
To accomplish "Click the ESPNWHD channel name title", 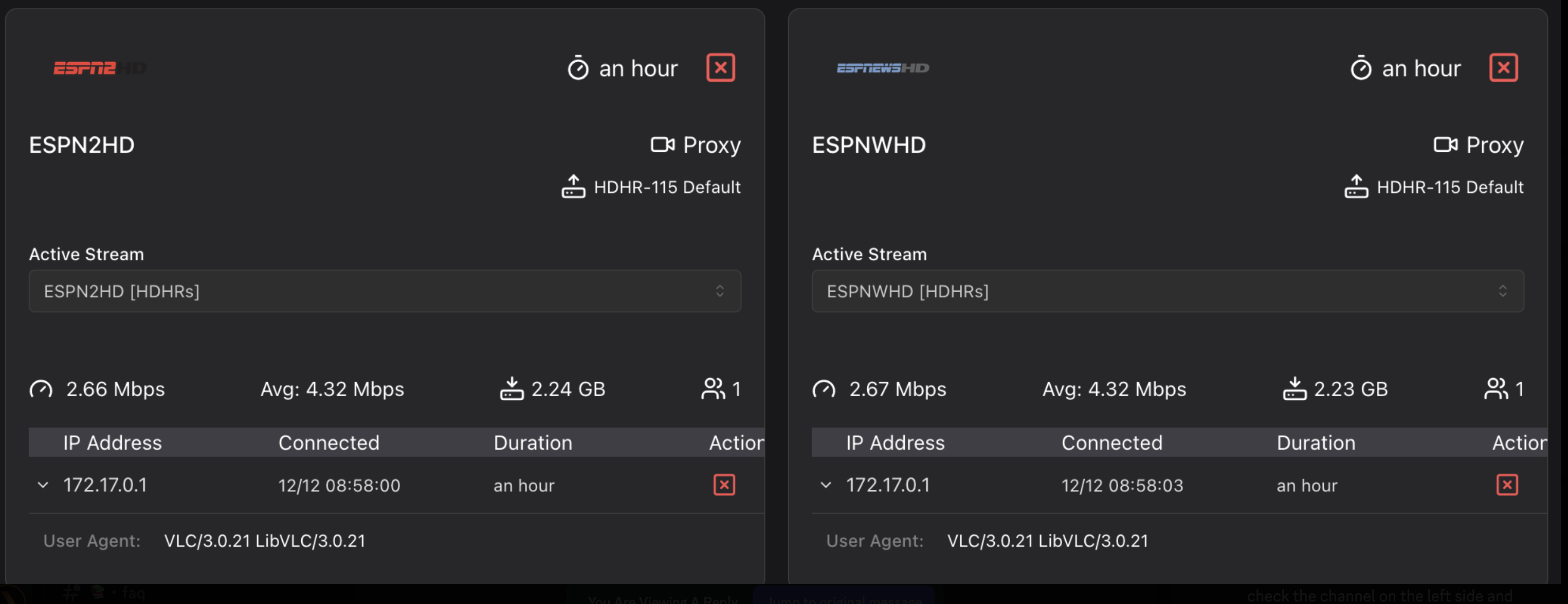I will (869, 145).
